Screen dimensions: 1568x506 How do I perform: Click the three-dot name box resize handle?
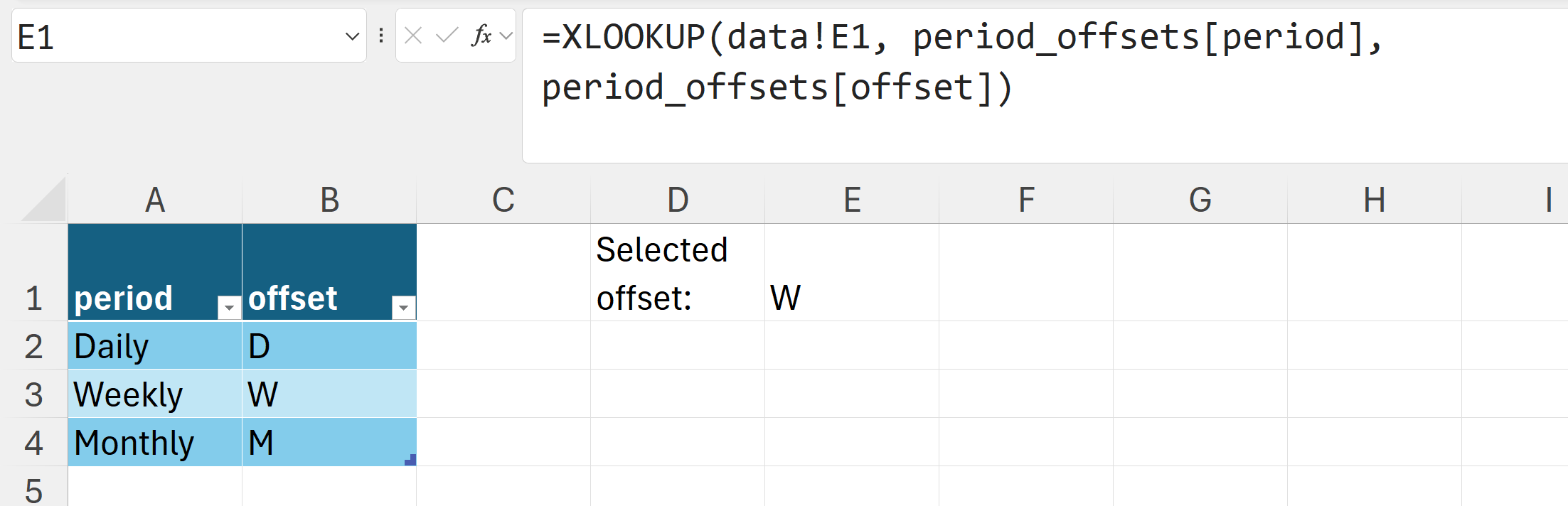click(x=381, y=36)
